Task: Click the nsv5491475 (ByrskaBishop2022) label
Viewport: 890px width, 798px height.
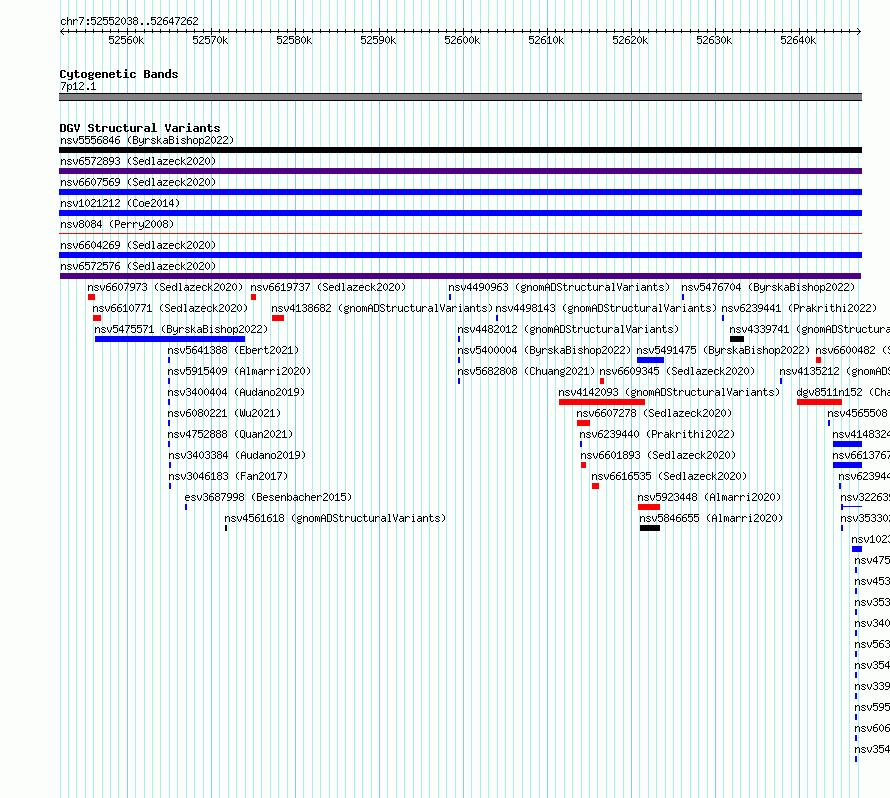Action: pyautogui.click(x=723, y=350)
